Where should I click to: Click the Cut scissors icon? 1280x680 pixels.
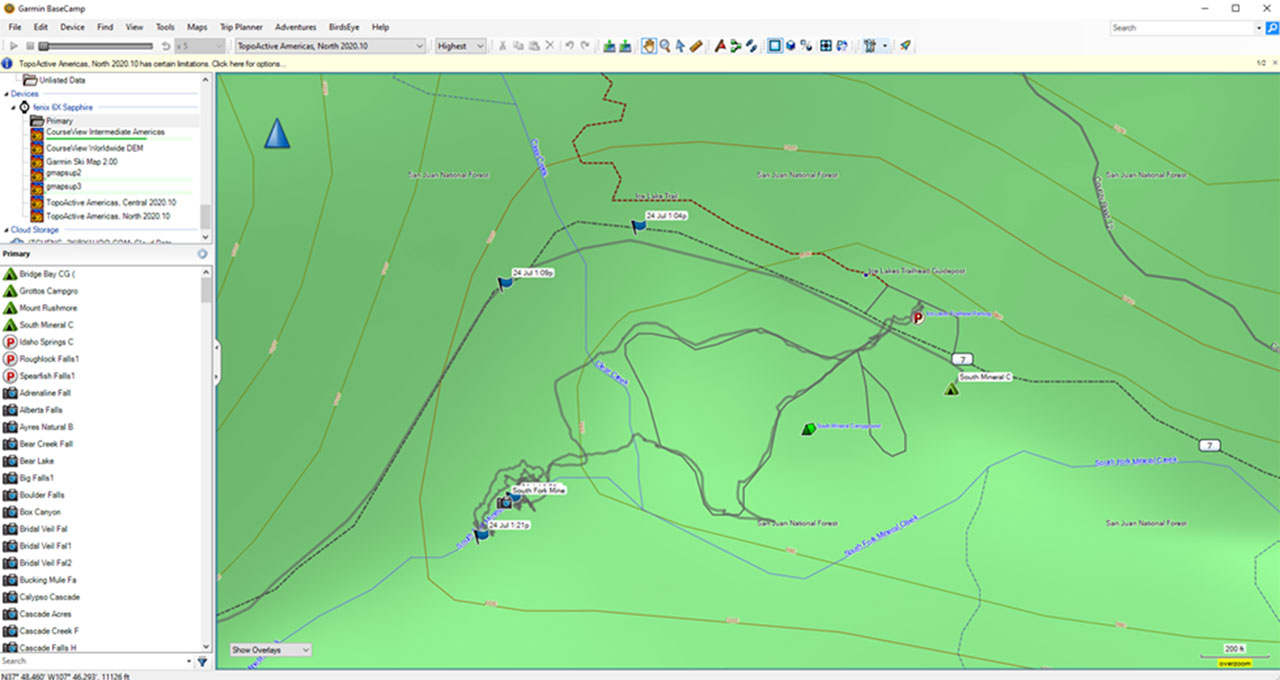503,46
